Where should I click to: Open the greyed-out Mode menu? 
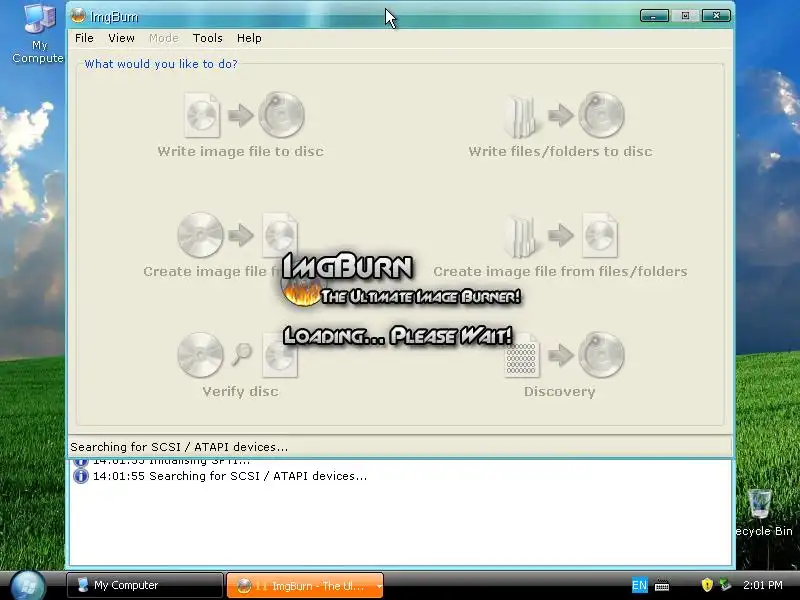[164, 38]
